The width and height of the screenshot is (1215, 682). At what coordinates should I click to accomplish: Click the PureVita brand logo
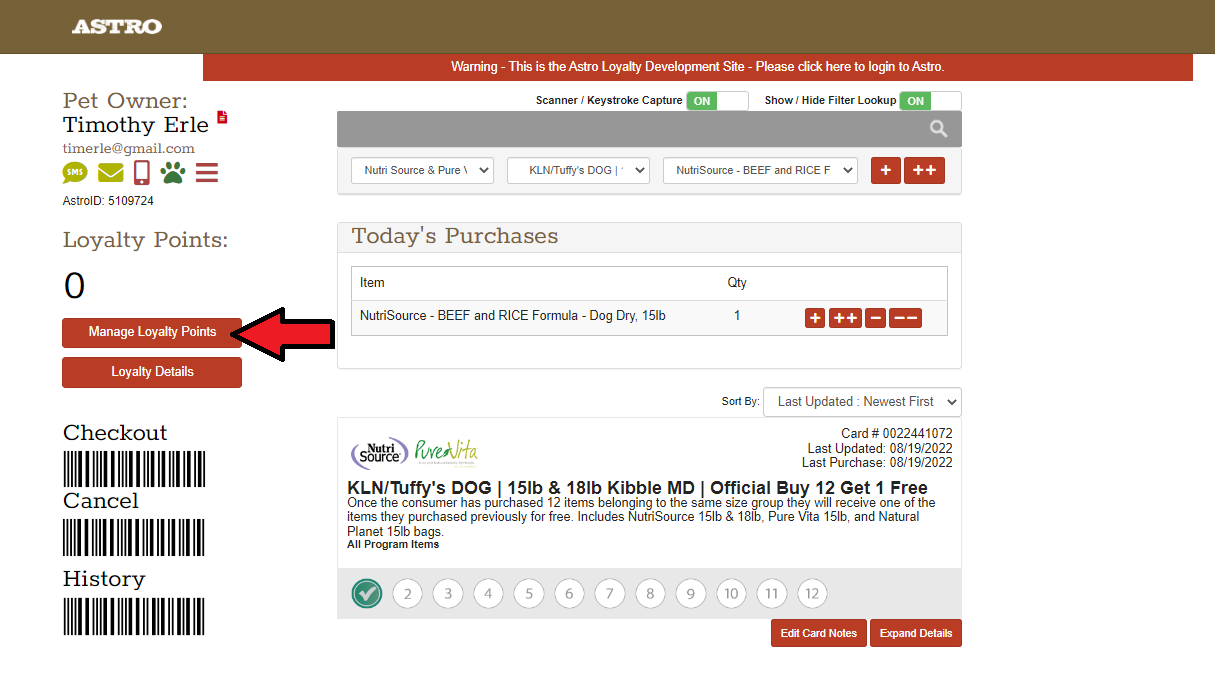(446, 452)
